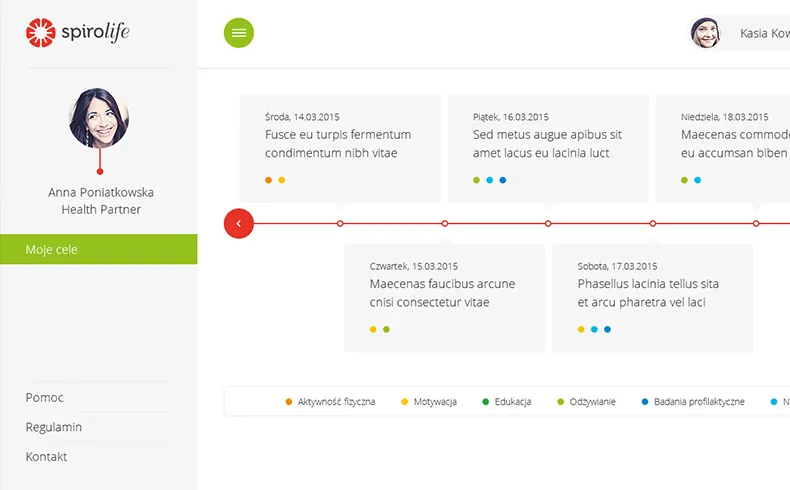
Task: Select the Moje cele menu item
Action: click(x=98, y=249)
